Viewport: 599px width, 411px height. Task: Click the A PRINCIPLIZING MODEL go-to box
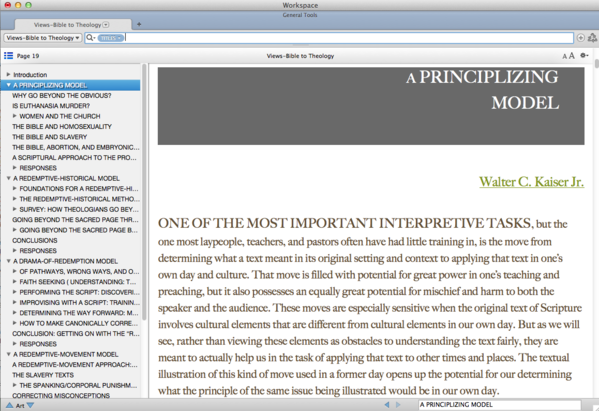tap(500, 405)
